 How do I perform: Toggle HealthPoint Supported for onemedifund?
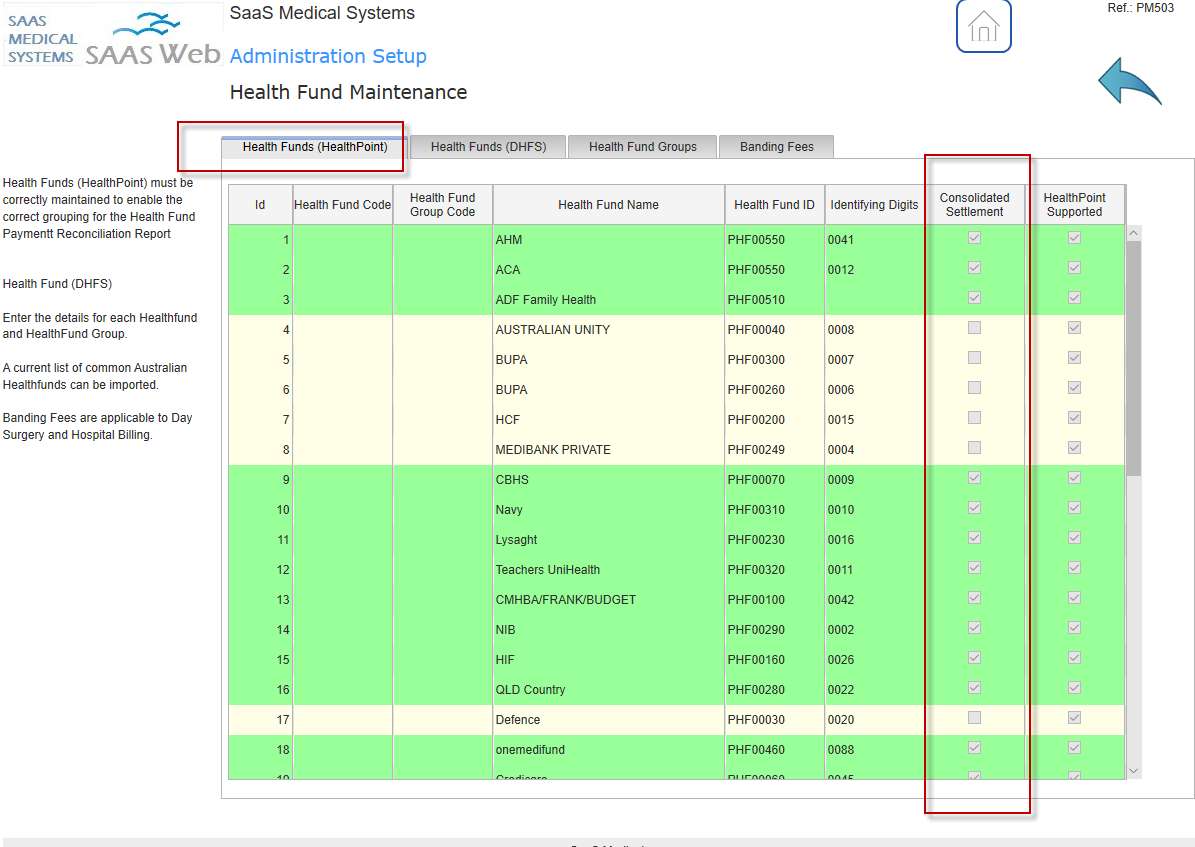coord(1074,748)
